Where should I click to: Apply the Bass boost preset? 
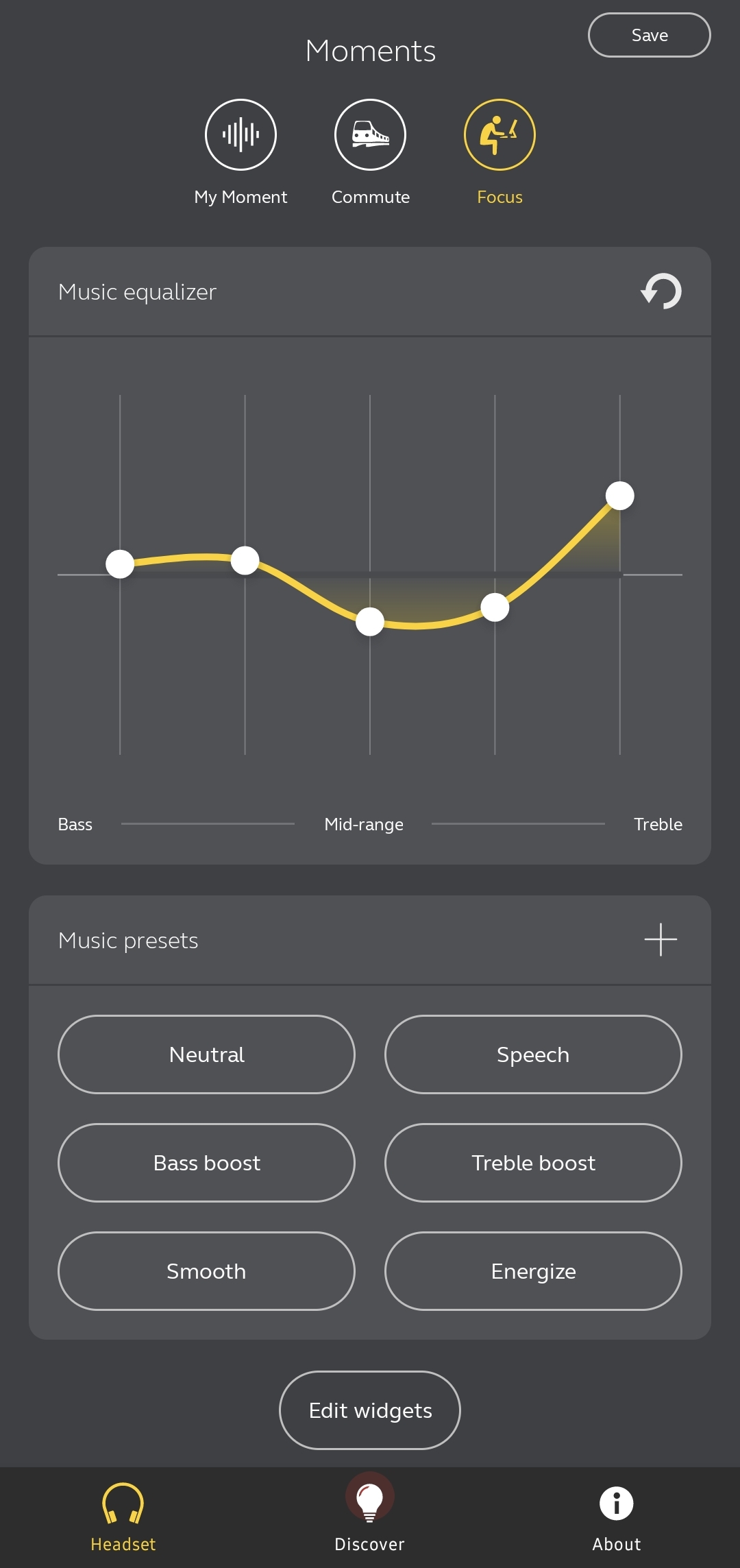[x=206, y=1163]
